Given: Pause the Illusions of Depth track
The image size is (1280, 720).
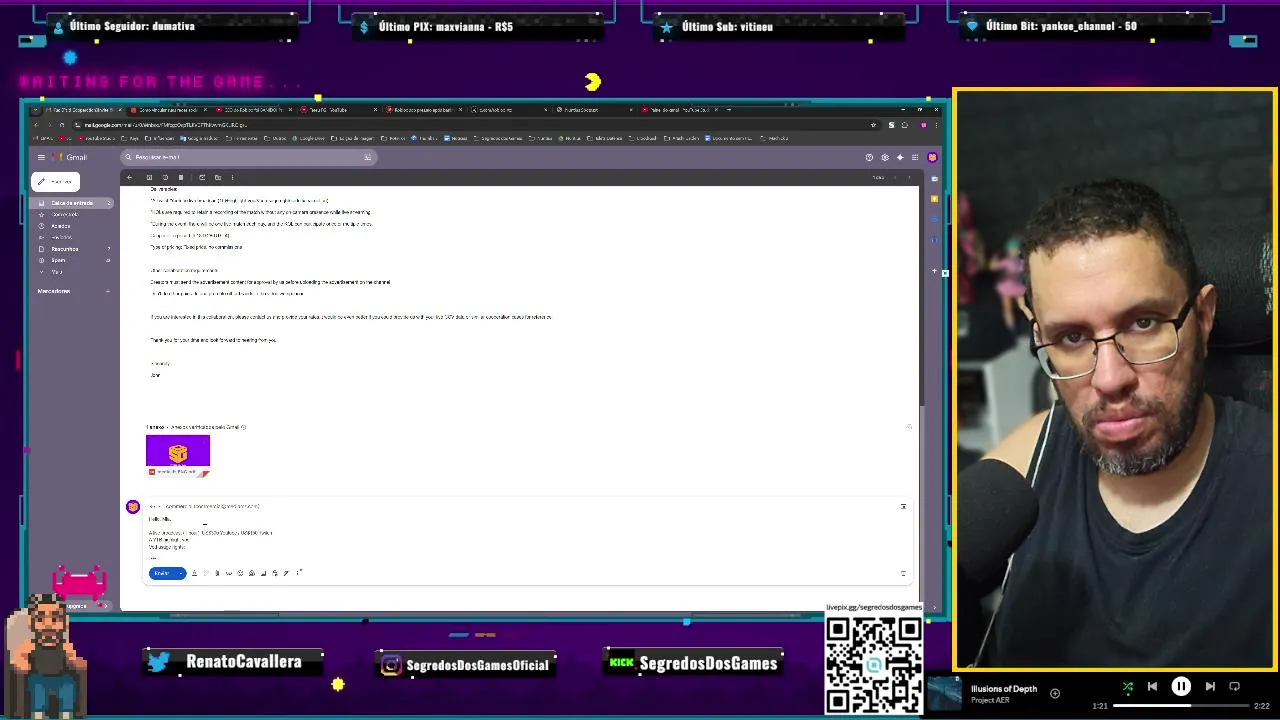Looking at the screenshot, I should 1181,686.
